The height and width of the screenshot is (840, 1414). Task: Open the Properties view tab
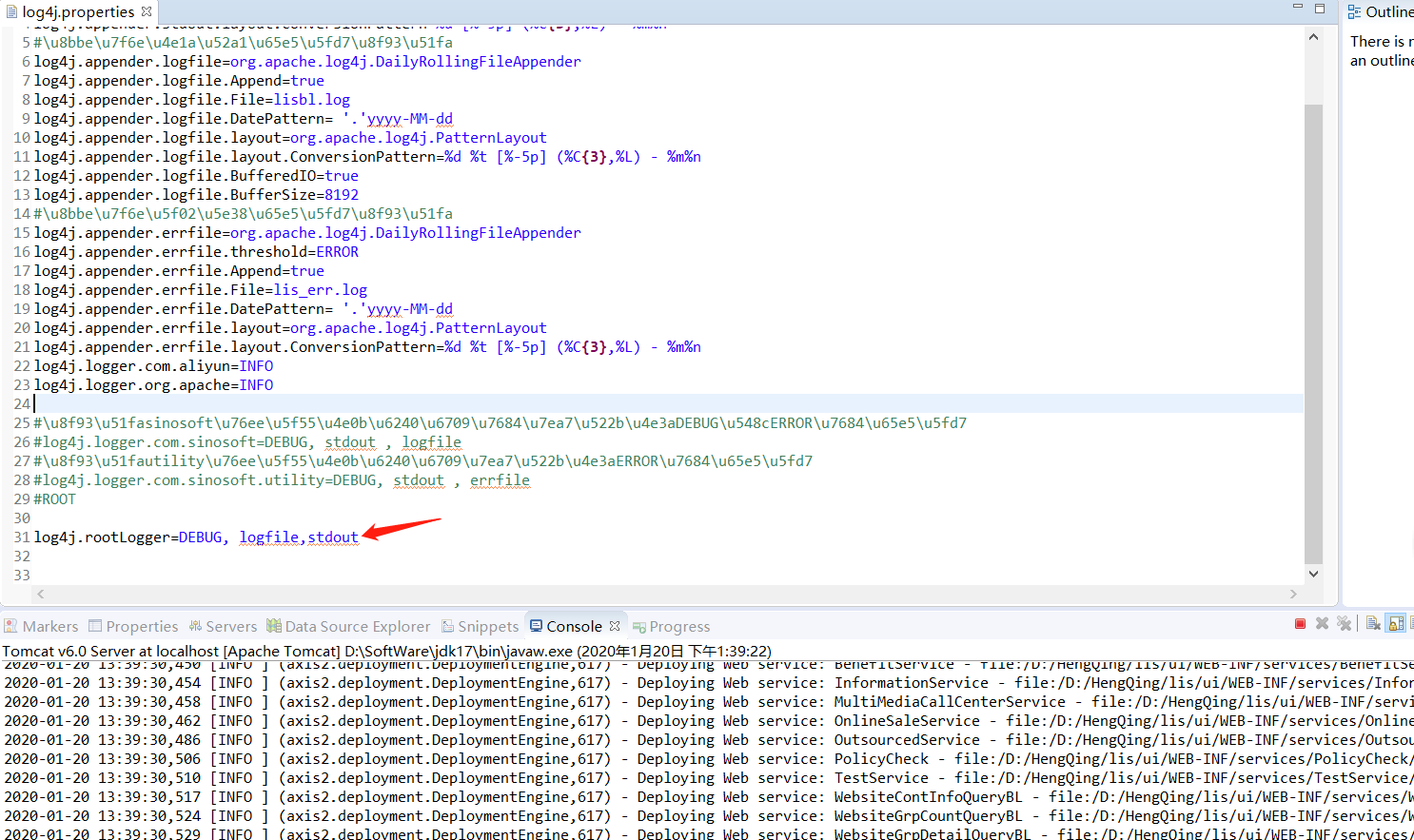click(x=133, y=626)
